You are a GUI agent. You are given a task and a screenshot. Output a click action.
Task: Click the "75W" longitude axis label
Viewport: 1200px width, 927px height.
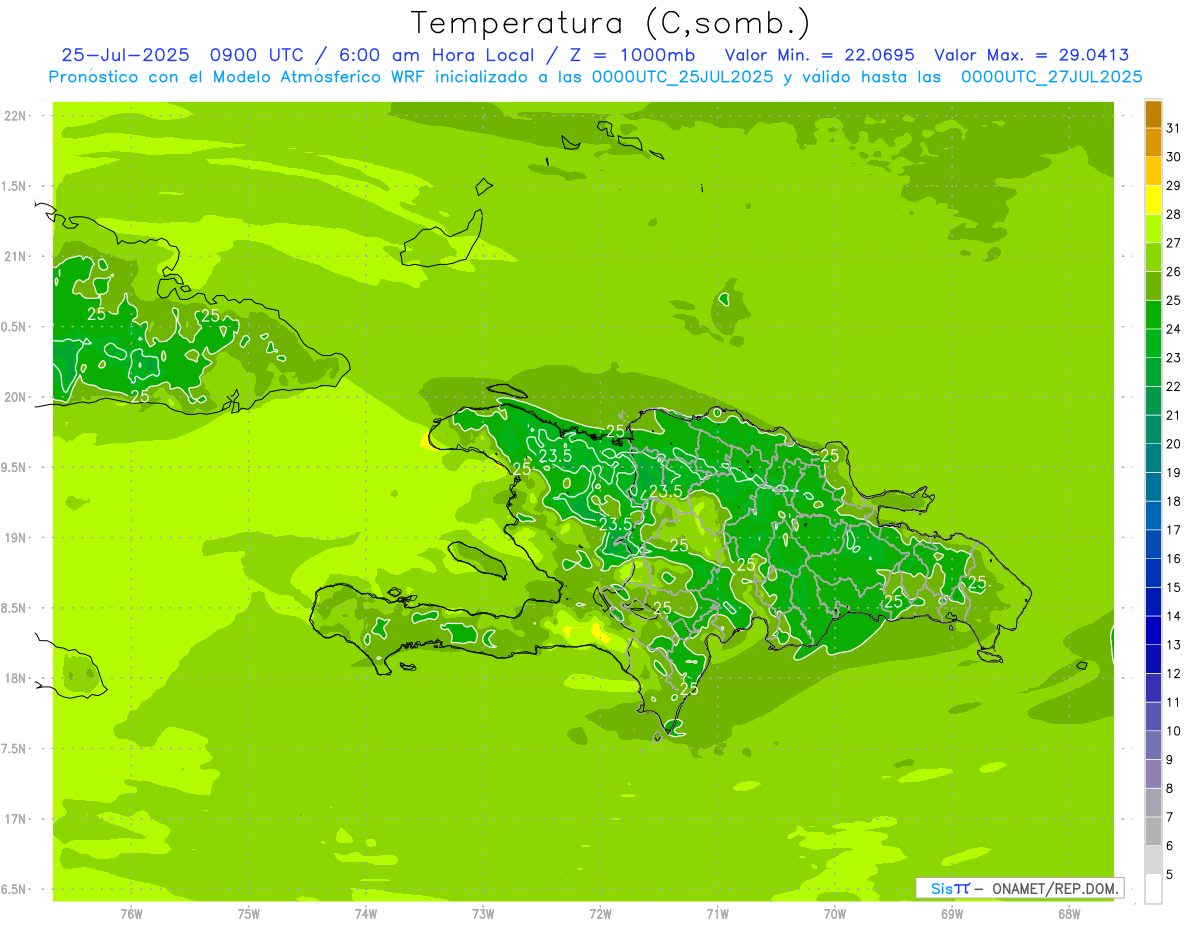[x=249, y=914]
